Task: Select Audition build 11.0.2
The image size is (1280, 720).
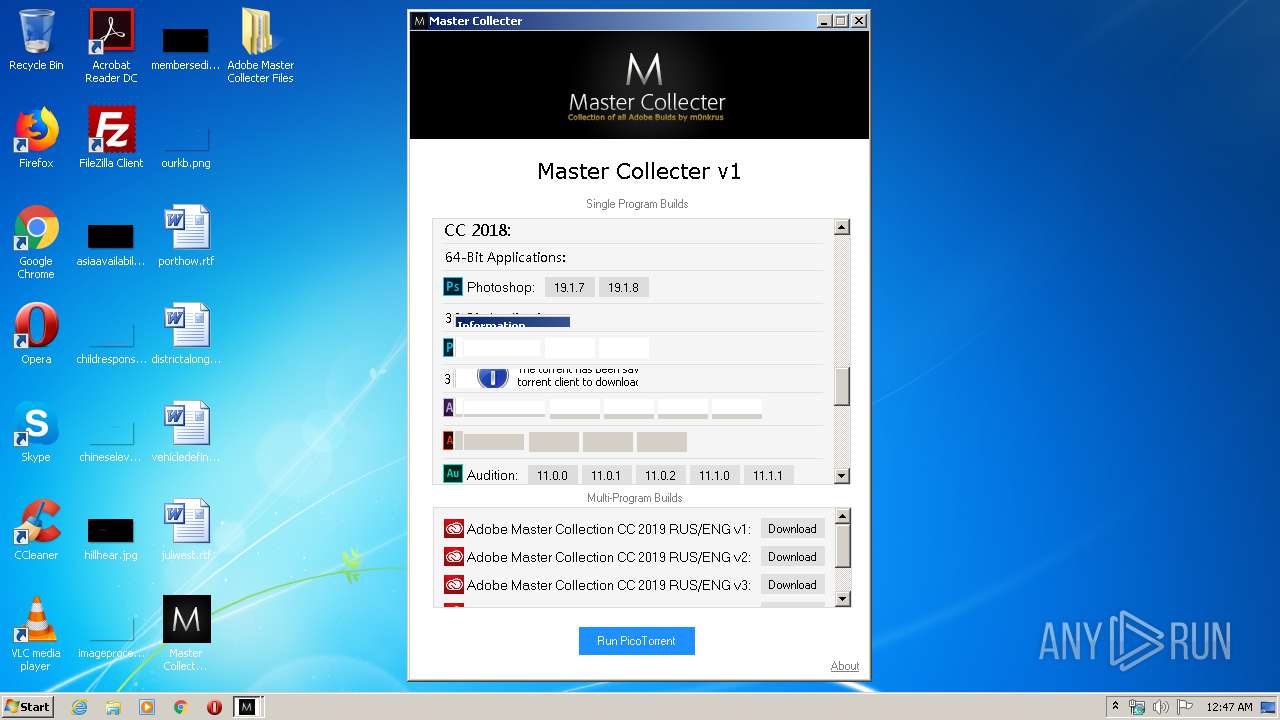Action: coord(660,475)
